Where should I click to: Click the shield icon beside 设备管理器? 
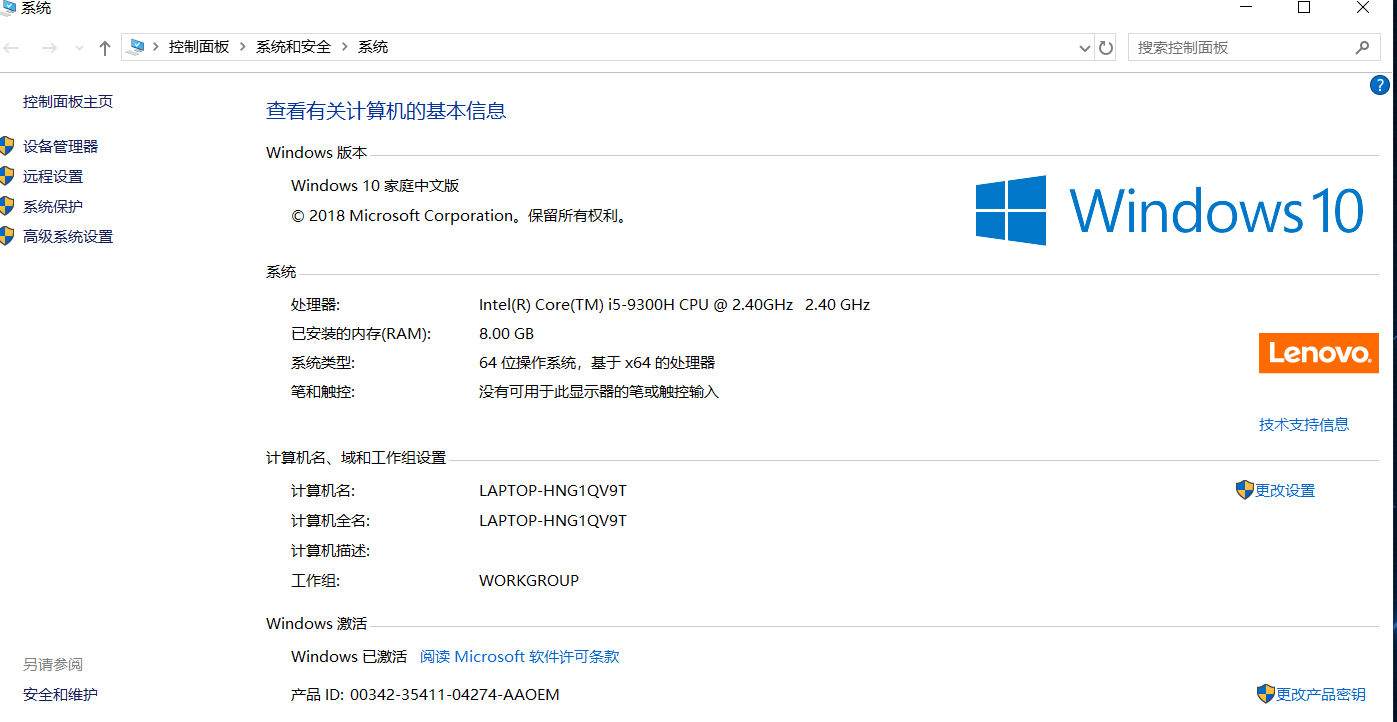[x=7, y=146]
